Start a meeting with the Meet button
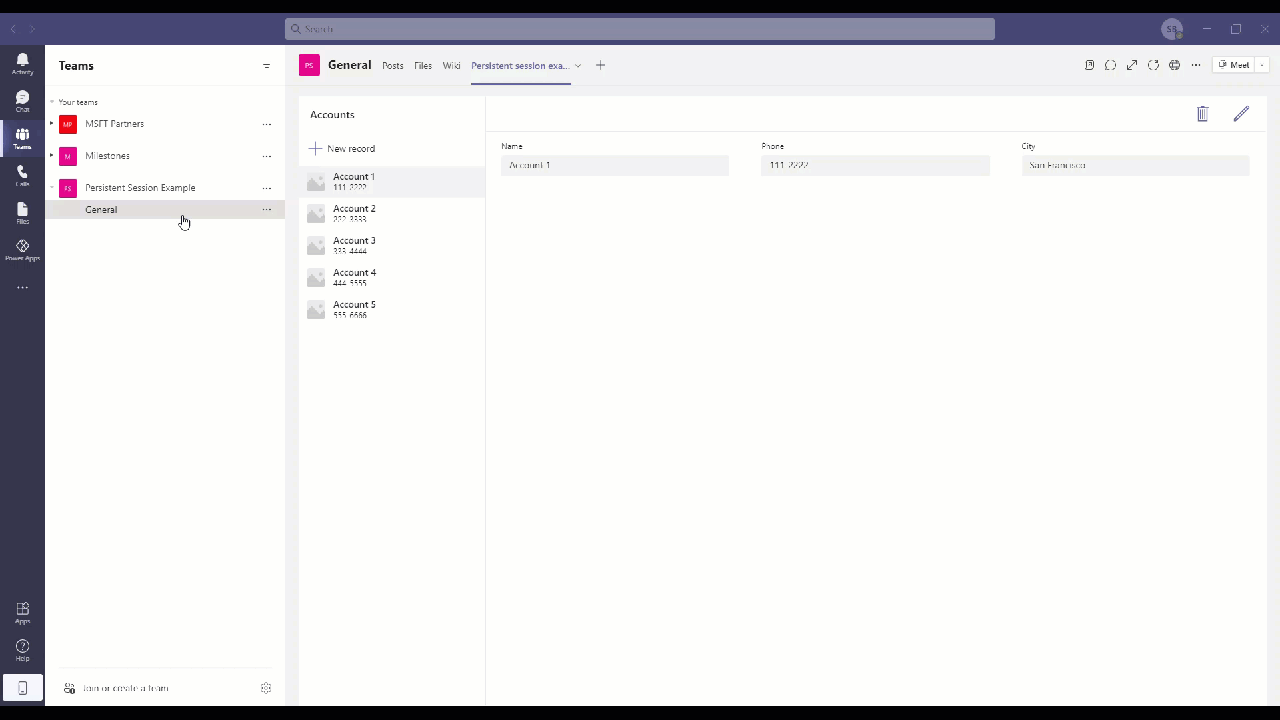1280x720 pixels. pos(1234,65)
